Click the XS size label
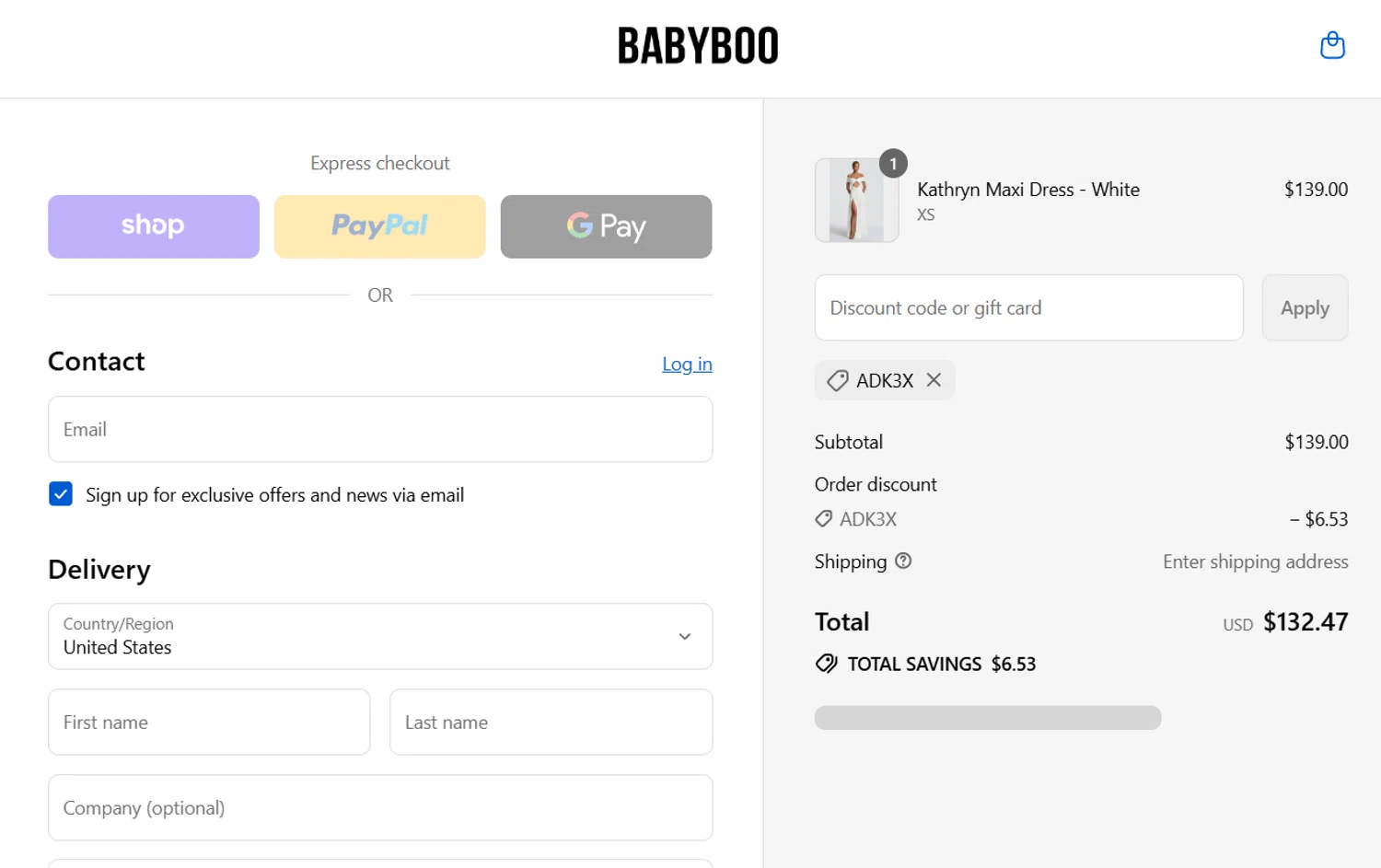Image resolution: width=1381 pixels, height=868 pixels. point(925,214)
